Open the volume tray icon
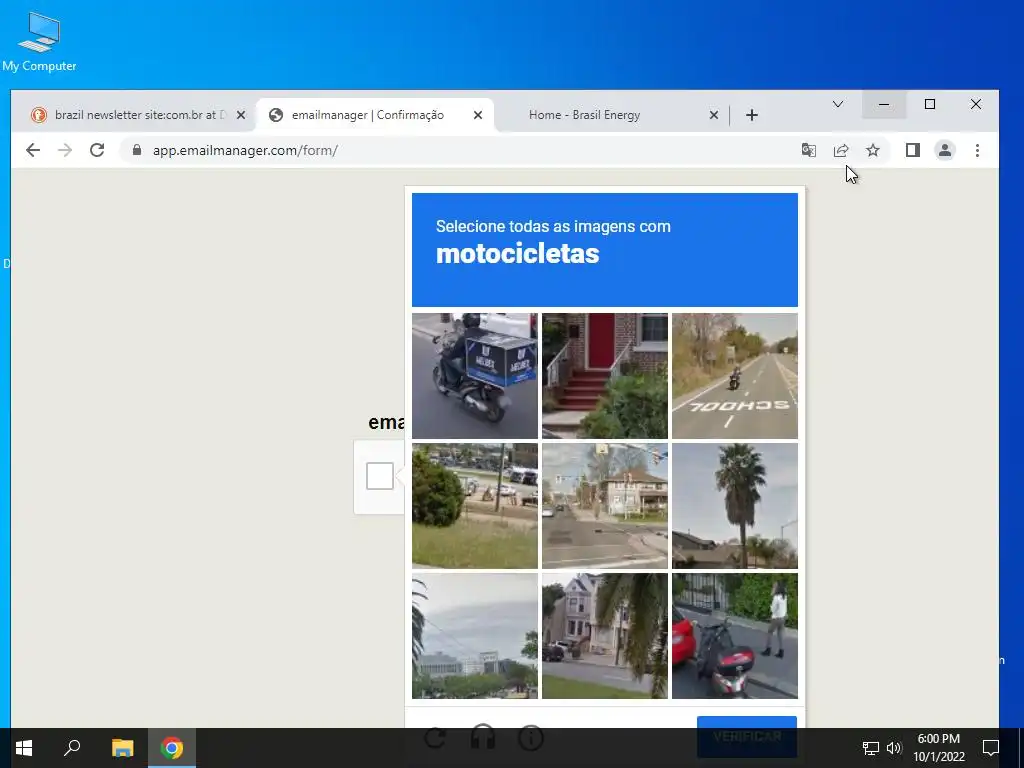 (x=894, y=748)
